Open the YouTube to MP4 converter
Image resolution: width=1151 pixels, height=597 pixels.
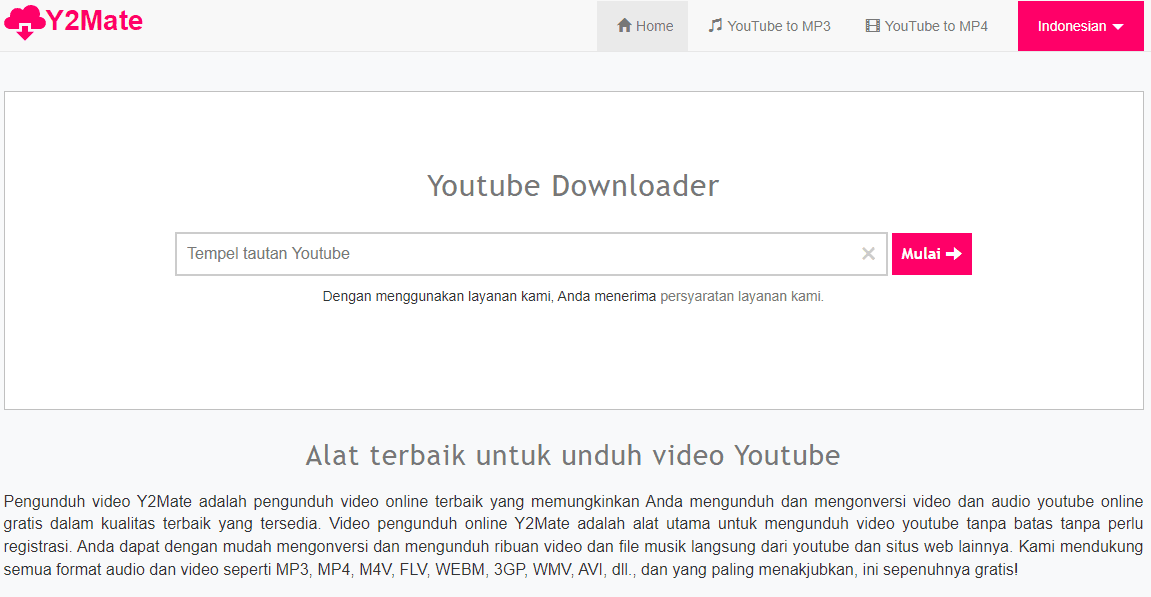tap(926, 26)
